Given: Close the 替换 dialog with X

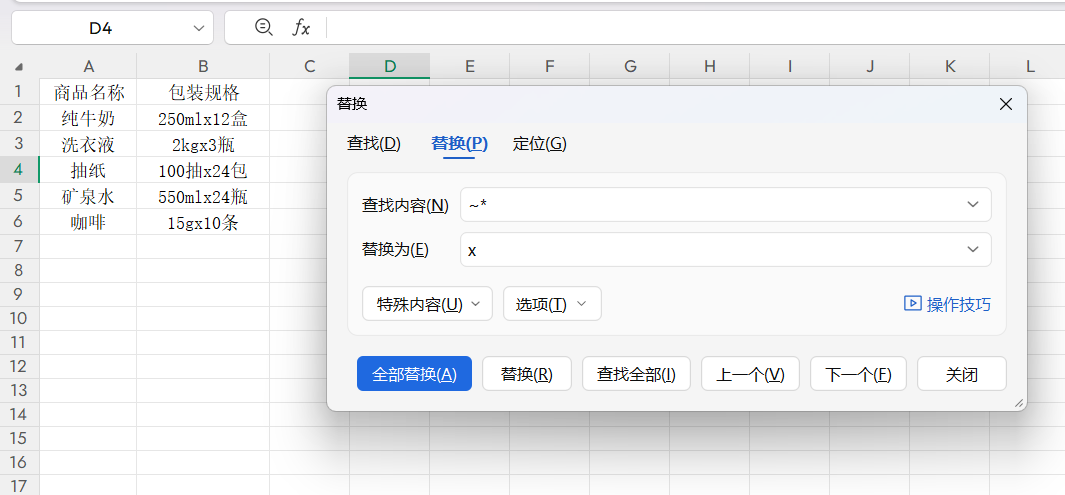Looking at the screenshot, I should 1006,104.
